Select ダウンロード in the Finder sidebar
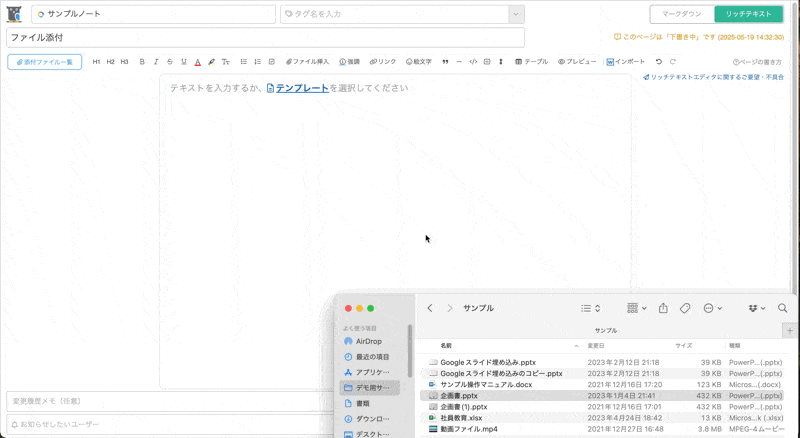 [368, 419]
